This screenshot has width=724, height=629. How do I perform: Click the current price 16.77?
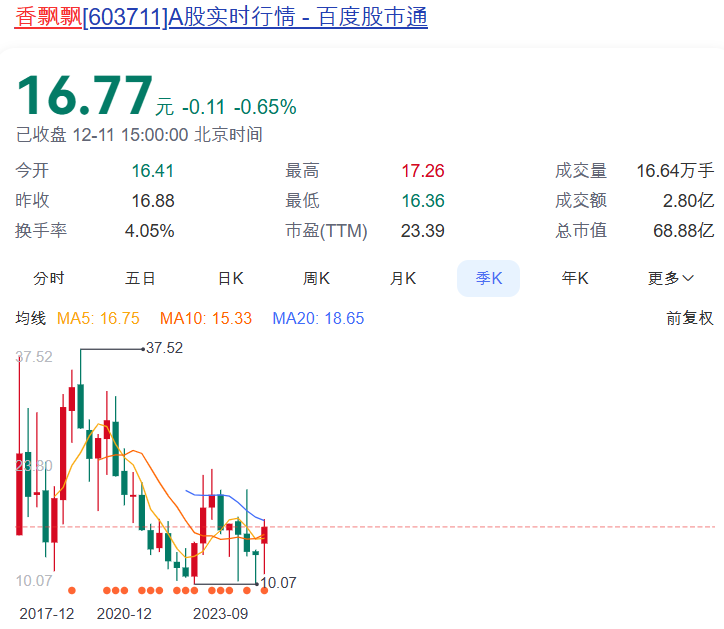84,96
